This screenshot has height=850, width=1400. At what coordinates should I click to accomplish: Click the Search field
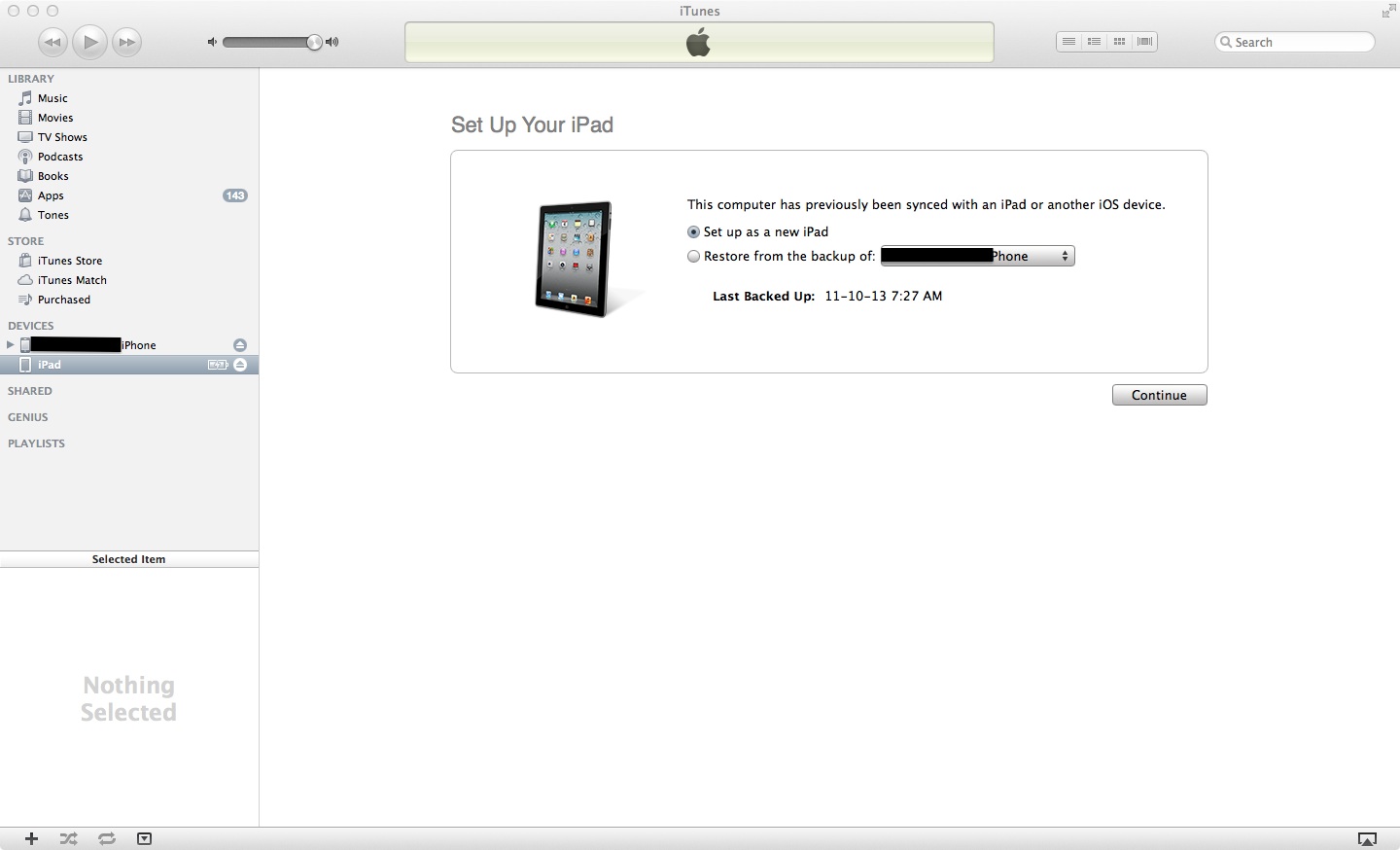1294,42
